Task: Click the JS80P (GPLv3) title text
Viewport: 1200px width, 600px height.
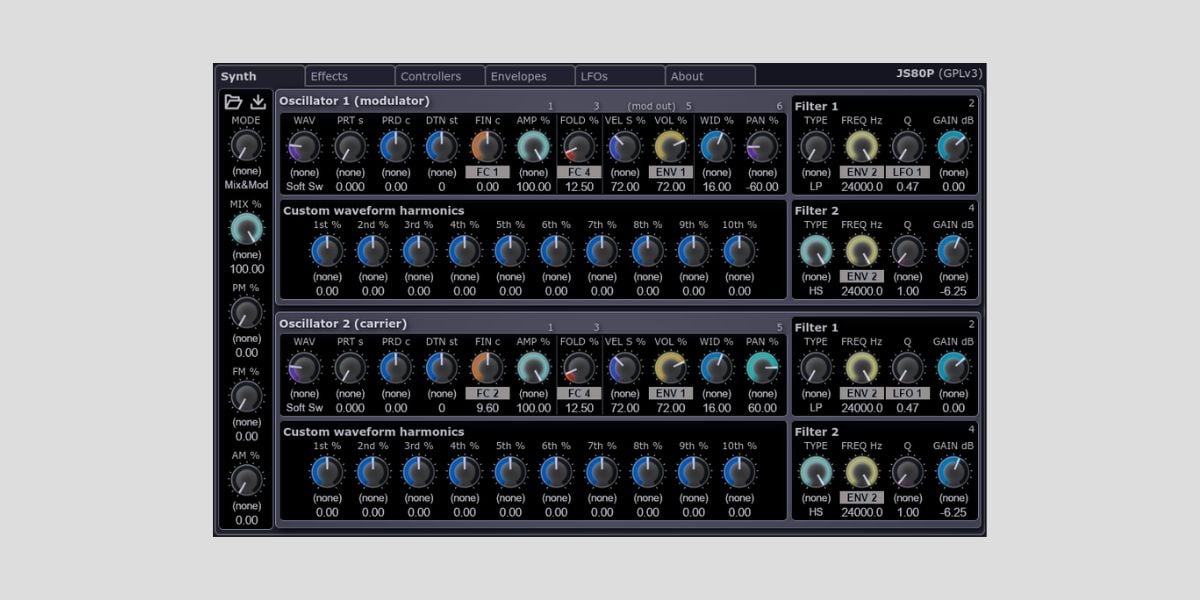Action: point(940,73)
